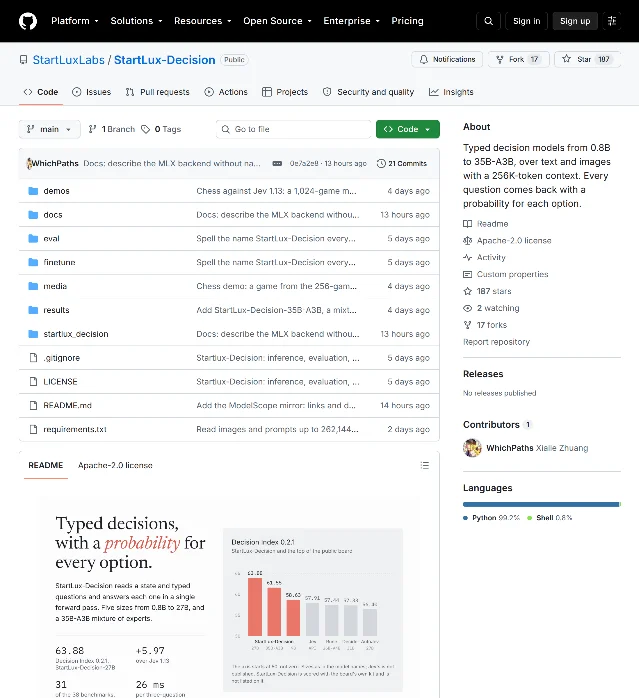Image resolution: width=639 pixels, height=698 pixels.
Task: Click the media folder icon
Action: point(33,286)
